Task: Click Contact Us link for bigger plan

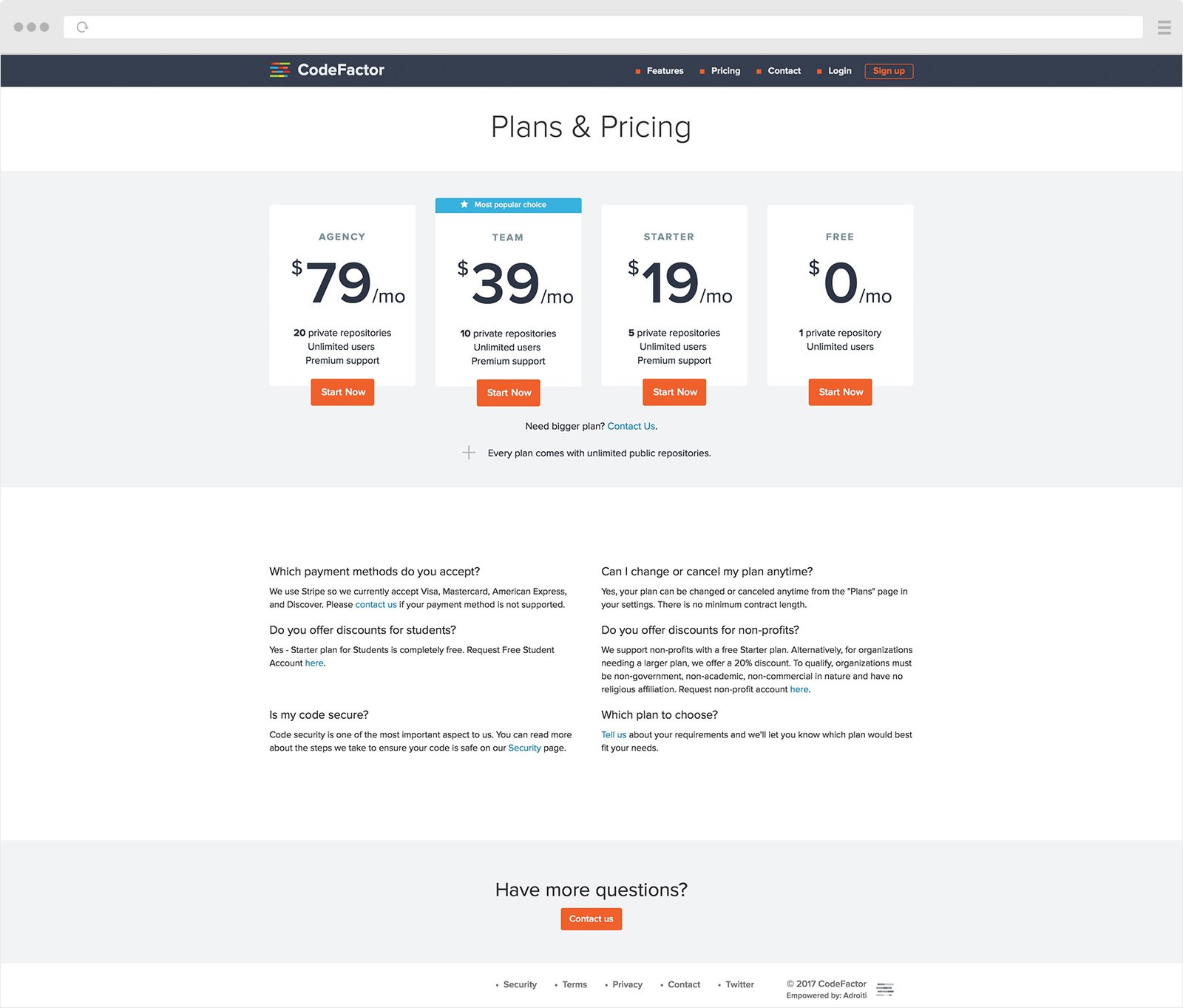Action: point(631,427)
